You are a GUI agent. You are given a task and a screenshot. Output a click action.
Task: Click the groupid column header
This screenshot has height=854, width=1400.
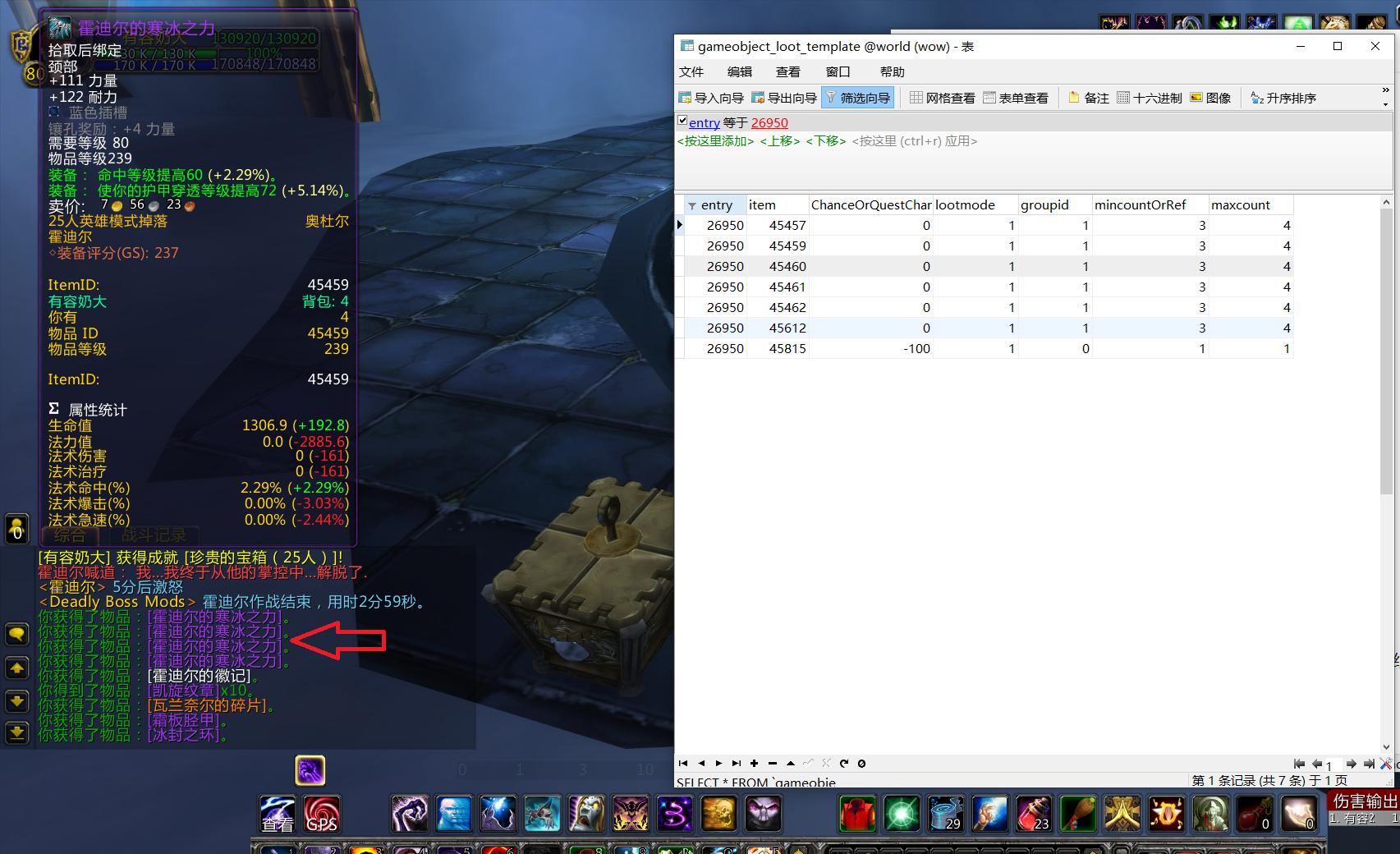coord(1054,205)
